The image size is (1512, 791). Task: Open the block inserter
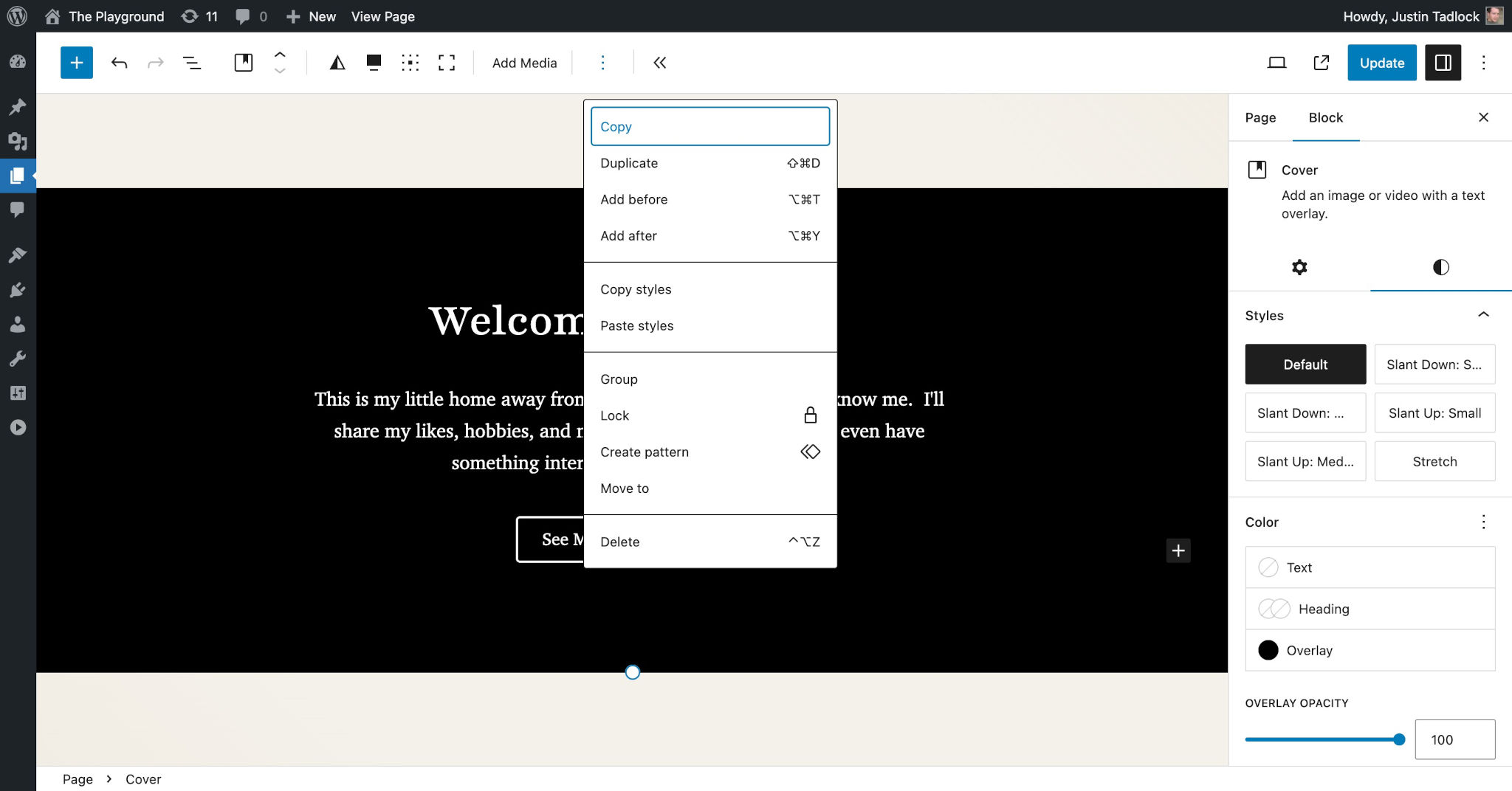point(77,63)
